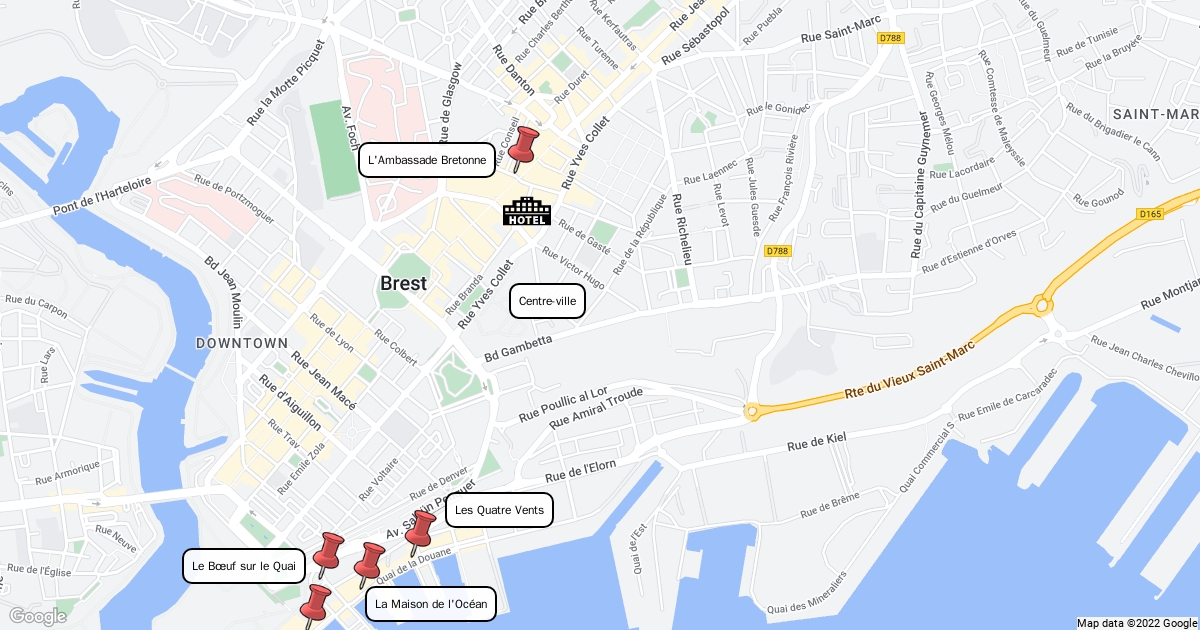Click the Map data ©2022 Google text

coord(1137,623)
